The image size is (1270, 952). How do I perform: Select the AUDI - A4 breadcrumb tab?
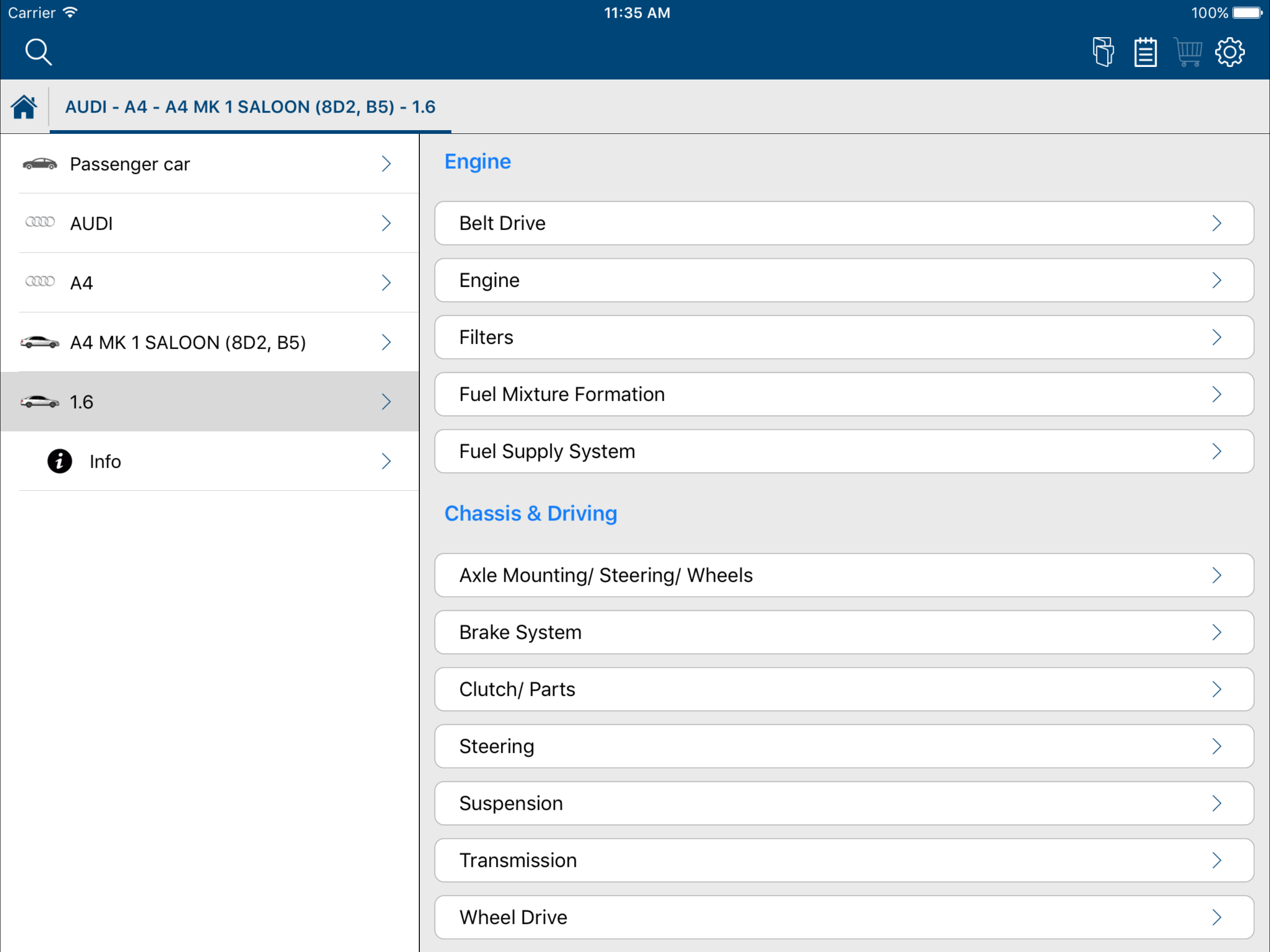tap(250, 107)
